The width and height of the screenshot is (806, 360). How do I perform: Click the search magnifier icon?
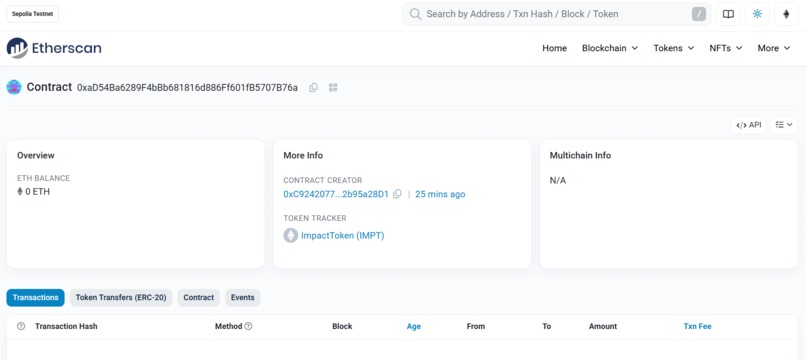pos(415,14)
